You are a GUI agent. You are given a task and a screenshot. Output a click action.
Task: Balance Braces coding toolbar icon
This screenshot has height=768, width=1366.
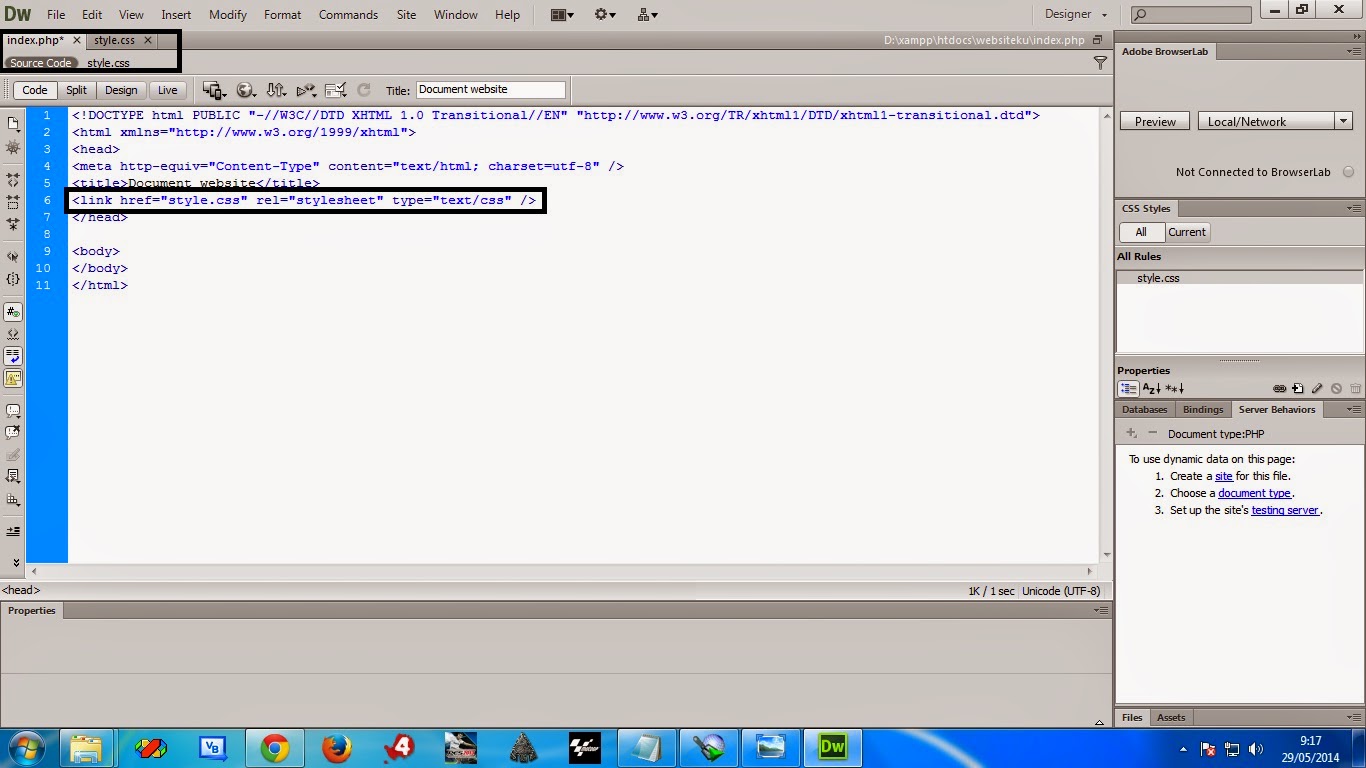(13, 279)
